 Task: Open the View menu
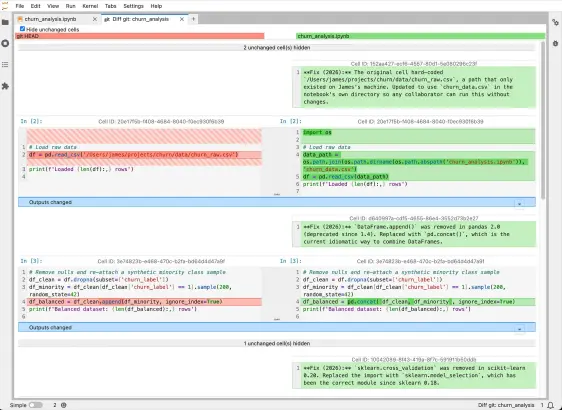tap(53, 6)
